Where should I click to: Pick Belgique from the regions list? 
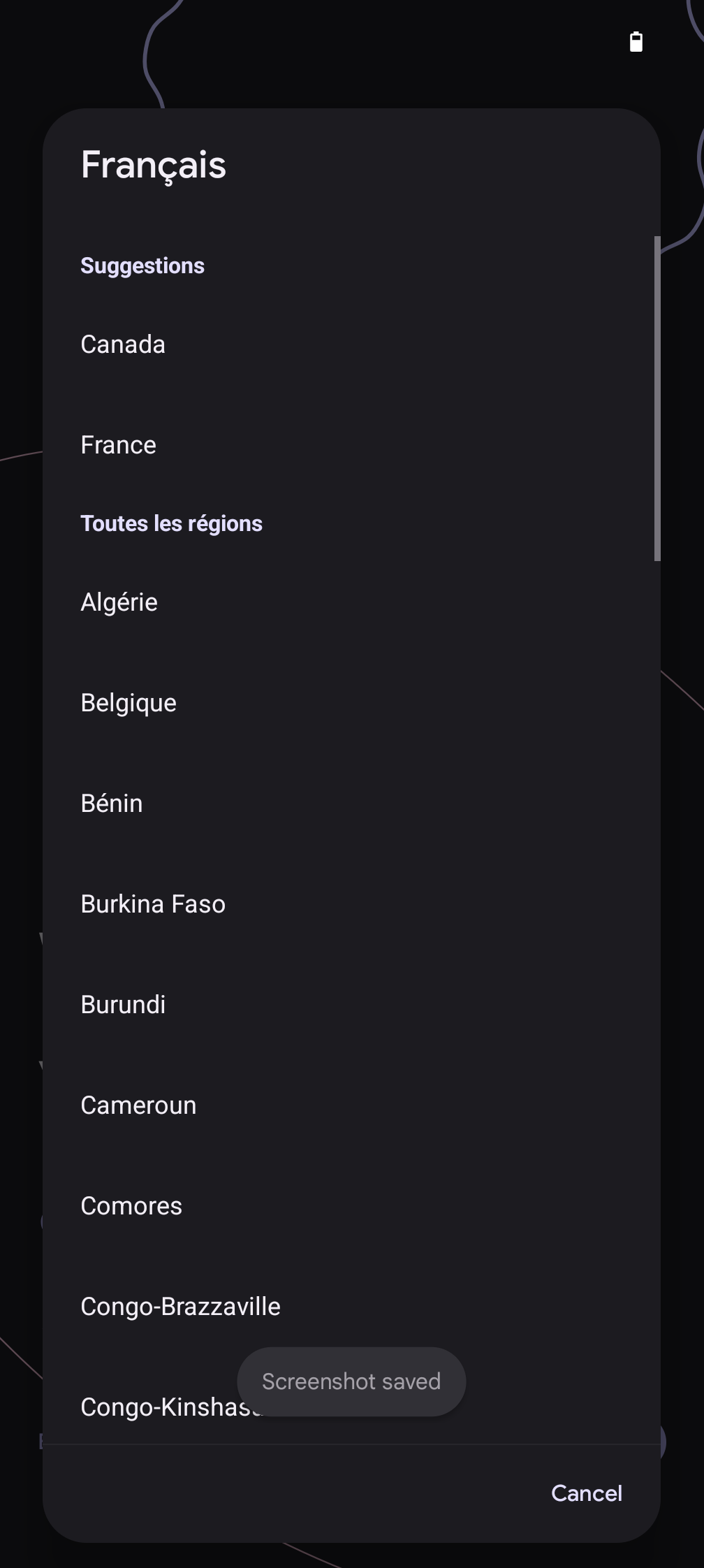[x=129, y=703]
